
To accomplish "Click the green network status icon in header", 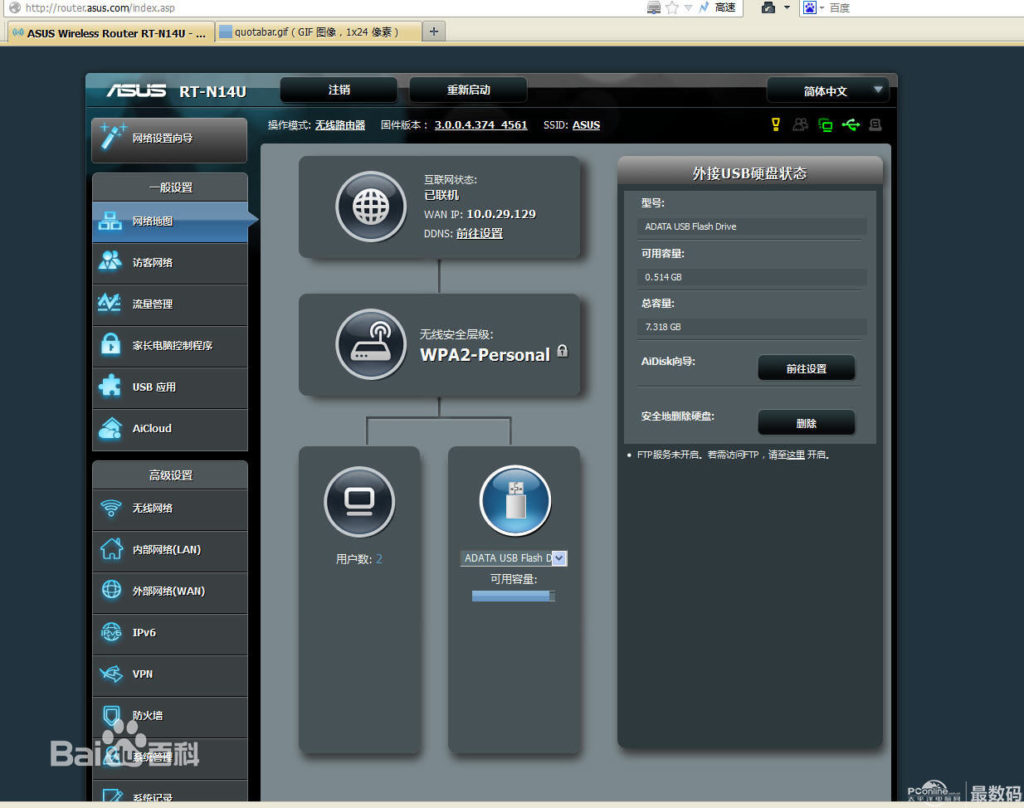I will (x=825, y=125).
